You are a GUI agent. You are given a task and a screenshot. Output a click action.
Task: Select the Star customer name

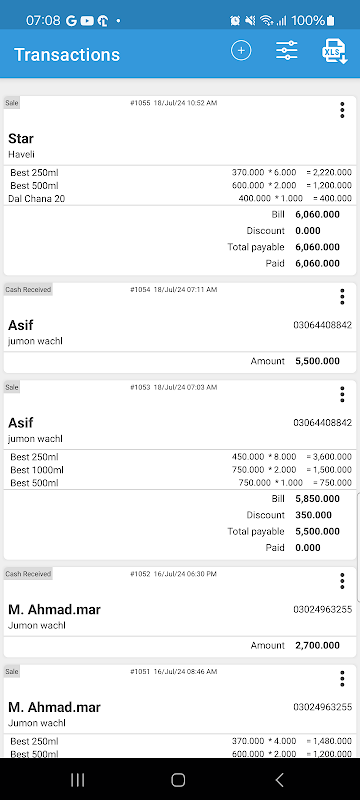tap(21, 138)
